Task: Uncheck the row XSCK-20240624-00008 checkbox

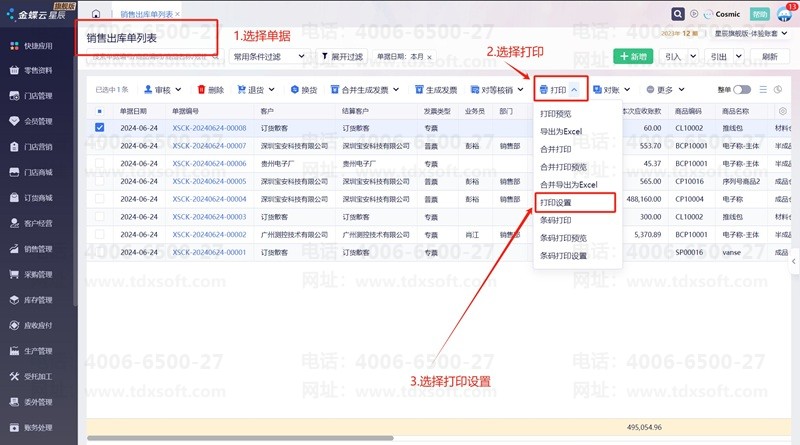Action: pos(99,128)
